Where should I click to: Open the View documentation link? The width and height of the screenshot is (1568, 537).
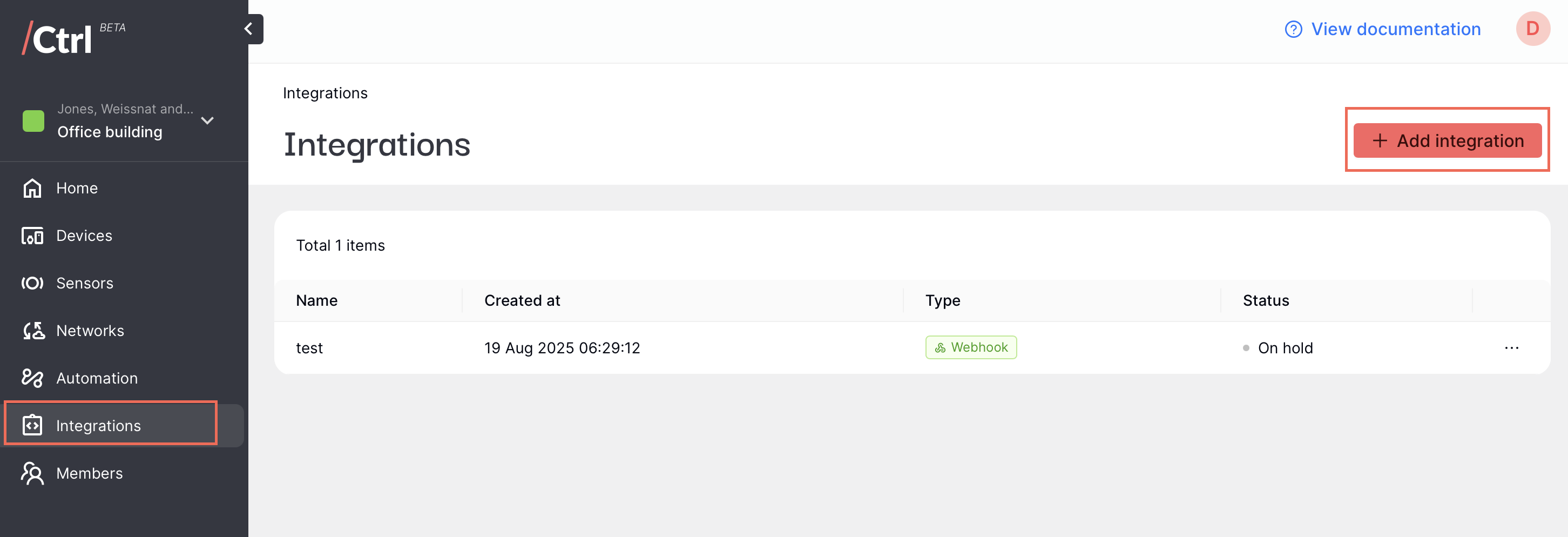1395,29
